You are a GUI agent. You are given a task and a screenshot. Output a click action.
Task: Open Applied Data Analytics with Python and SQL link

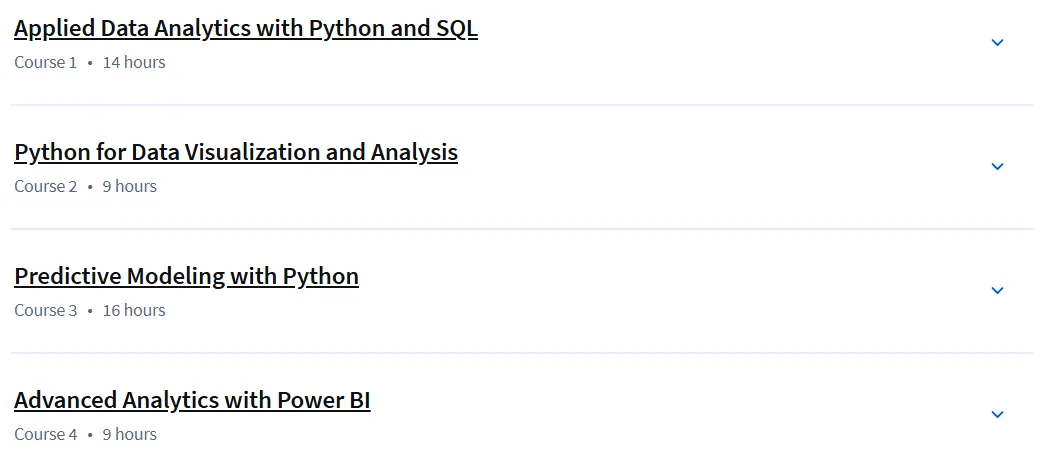[x=246, y=29]
